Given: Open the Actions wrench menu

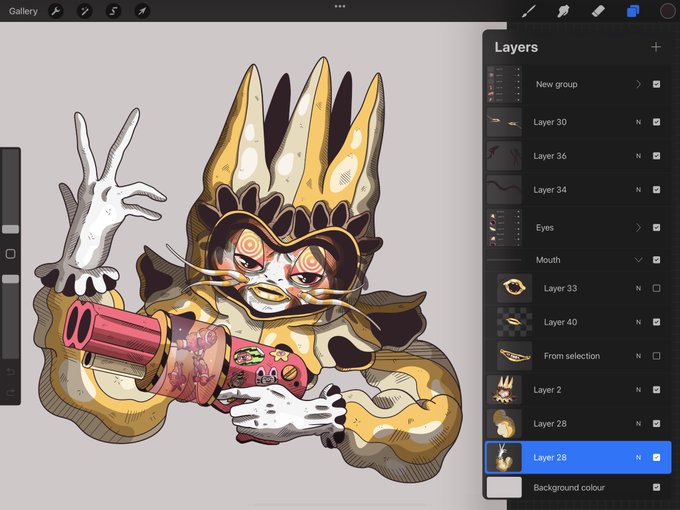Looking at the screenshot, I should 56,11.
